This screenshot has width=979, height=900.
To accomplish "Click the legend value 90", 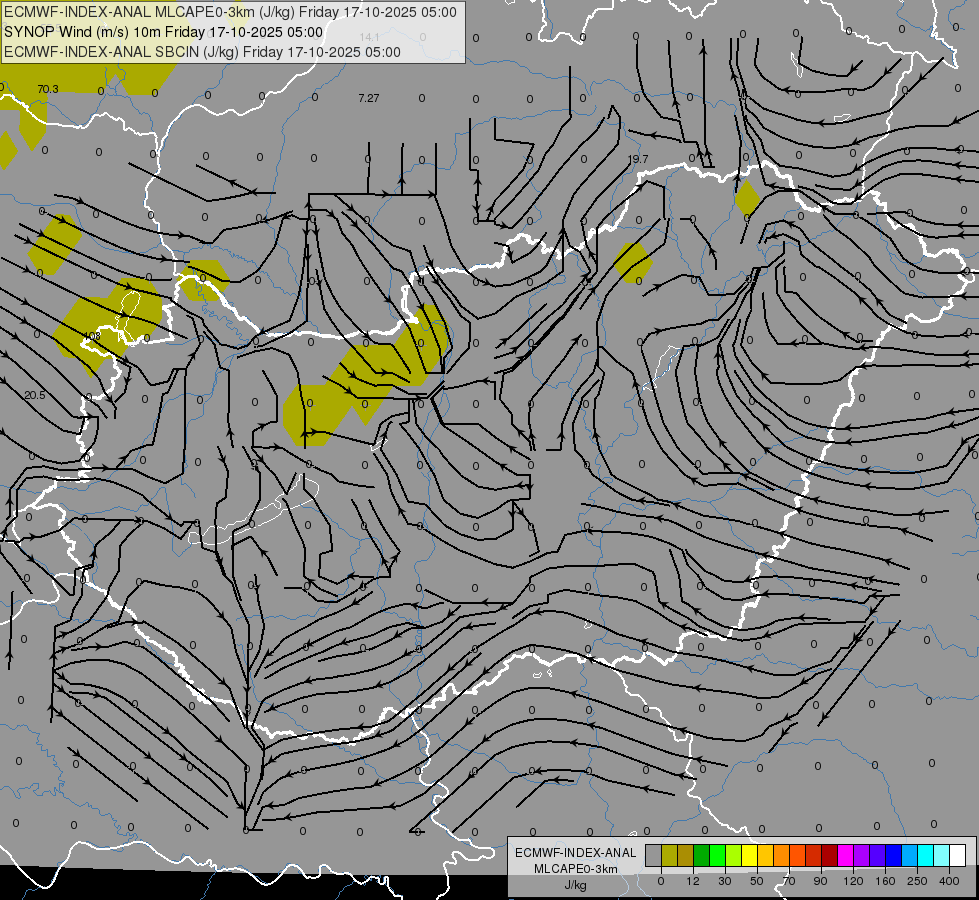I will [x=820, y=882].
